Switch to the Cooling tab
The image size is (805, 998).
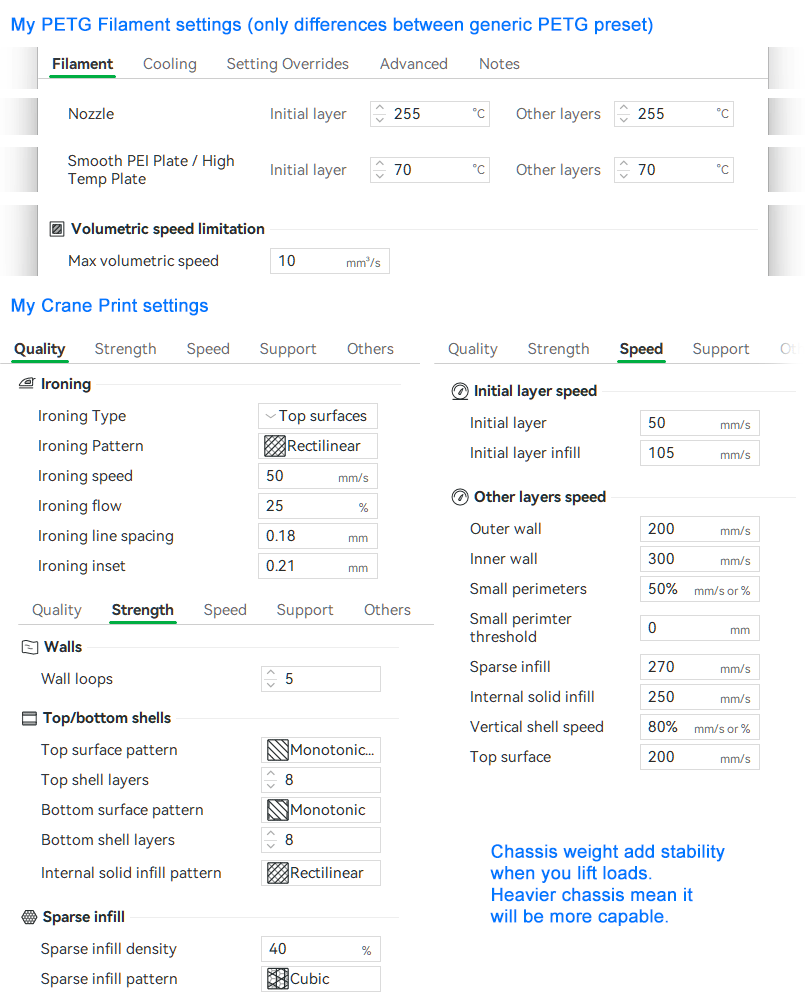[169, 63]
